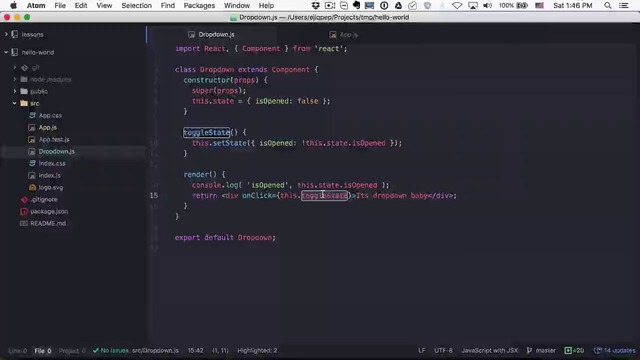Click the .gitignore git file icon

click(x=24, y=200)
